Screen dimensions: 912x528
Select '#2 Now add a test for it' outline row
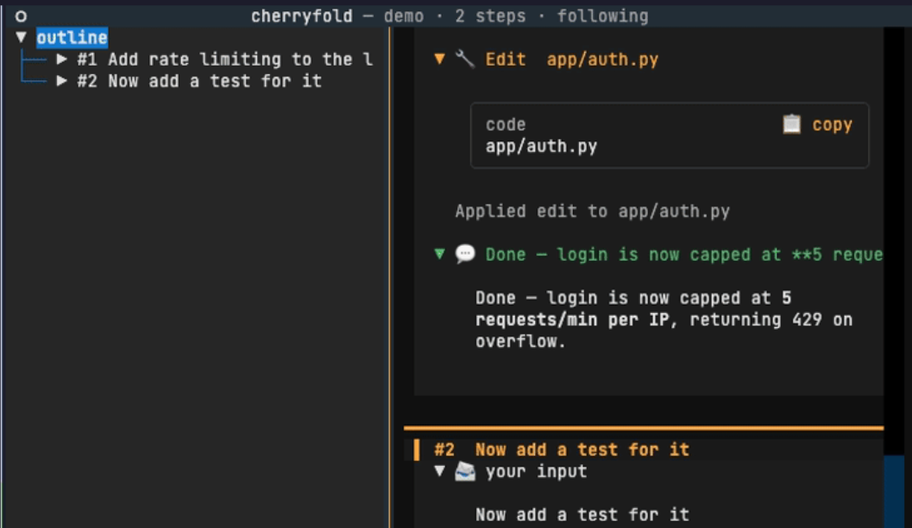point(200,81)
